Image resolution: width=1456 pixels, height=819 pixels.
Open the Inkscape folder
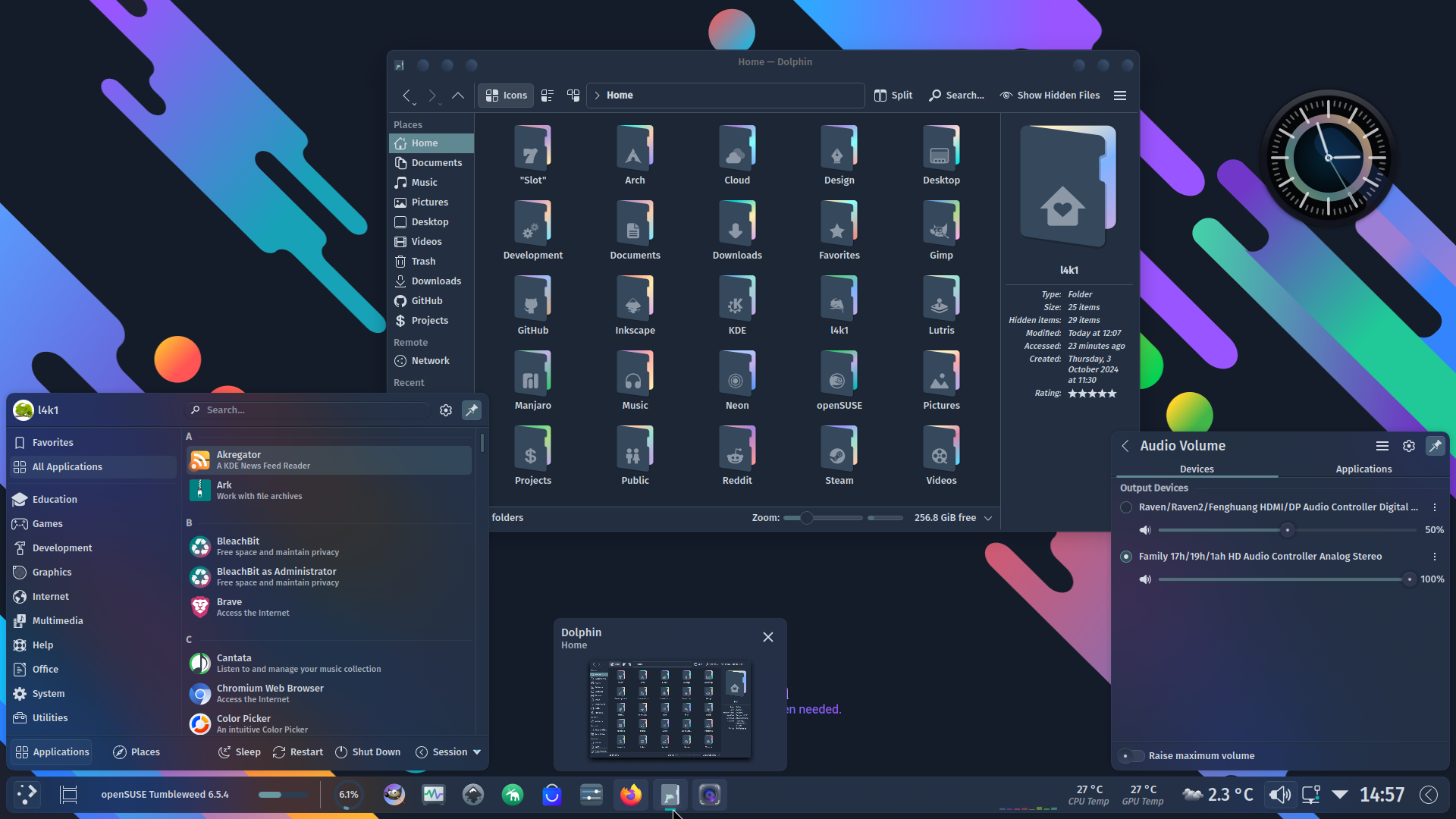[635, 306]
